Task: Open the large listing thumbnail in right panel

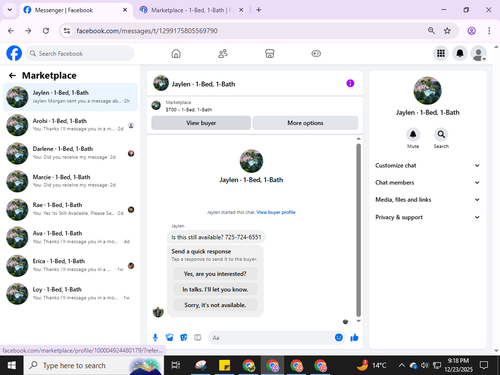Action: 427,90
